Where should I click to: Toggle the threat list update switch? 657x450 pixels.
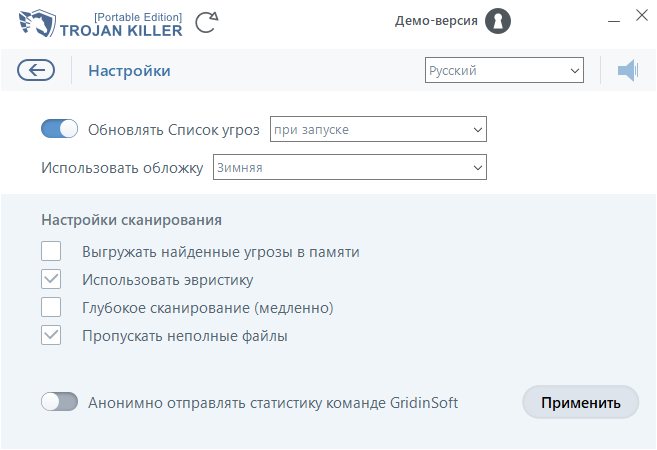(59, 129)
